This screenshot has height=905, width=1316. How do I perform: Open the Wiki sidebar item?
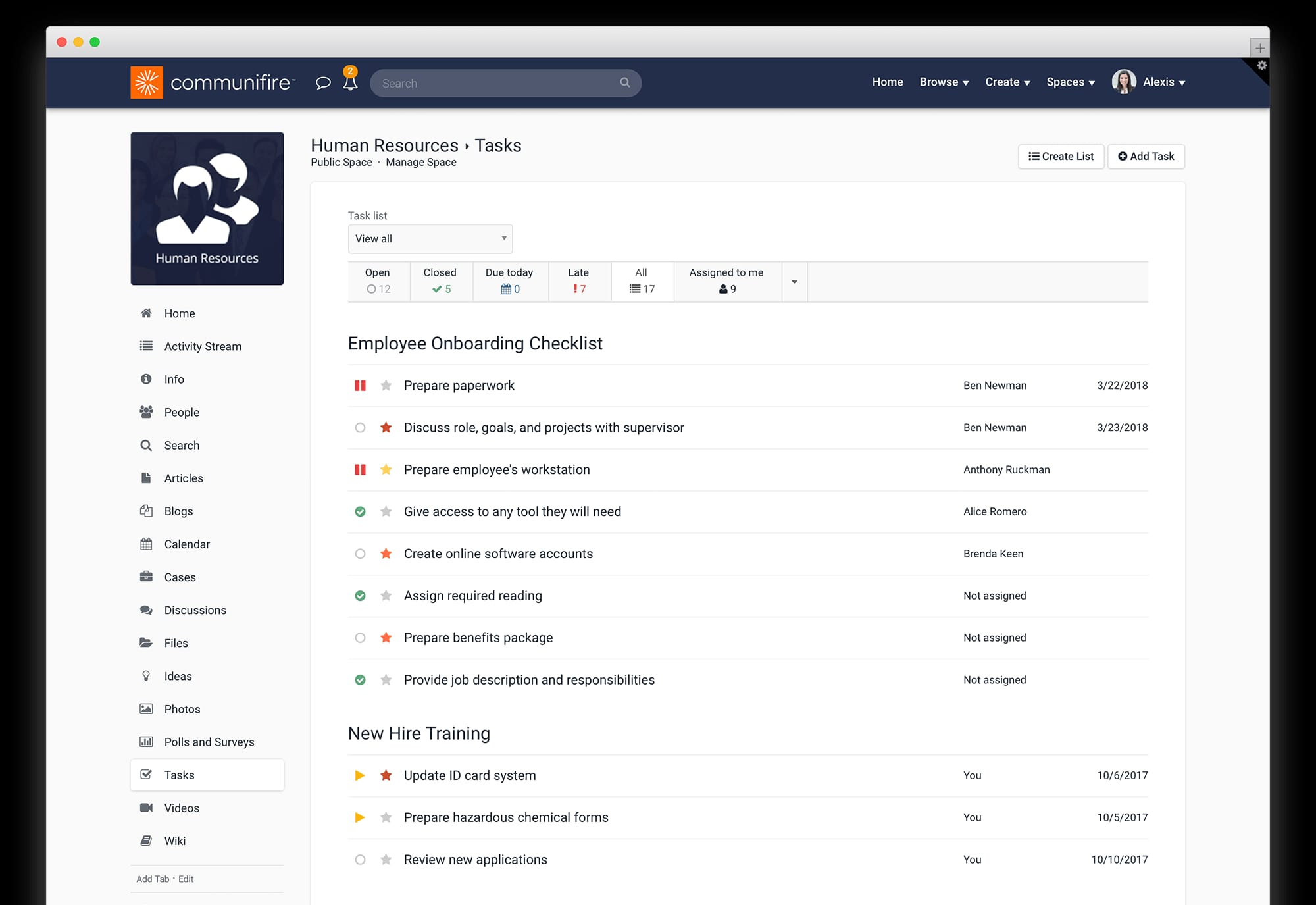point(207,841)
